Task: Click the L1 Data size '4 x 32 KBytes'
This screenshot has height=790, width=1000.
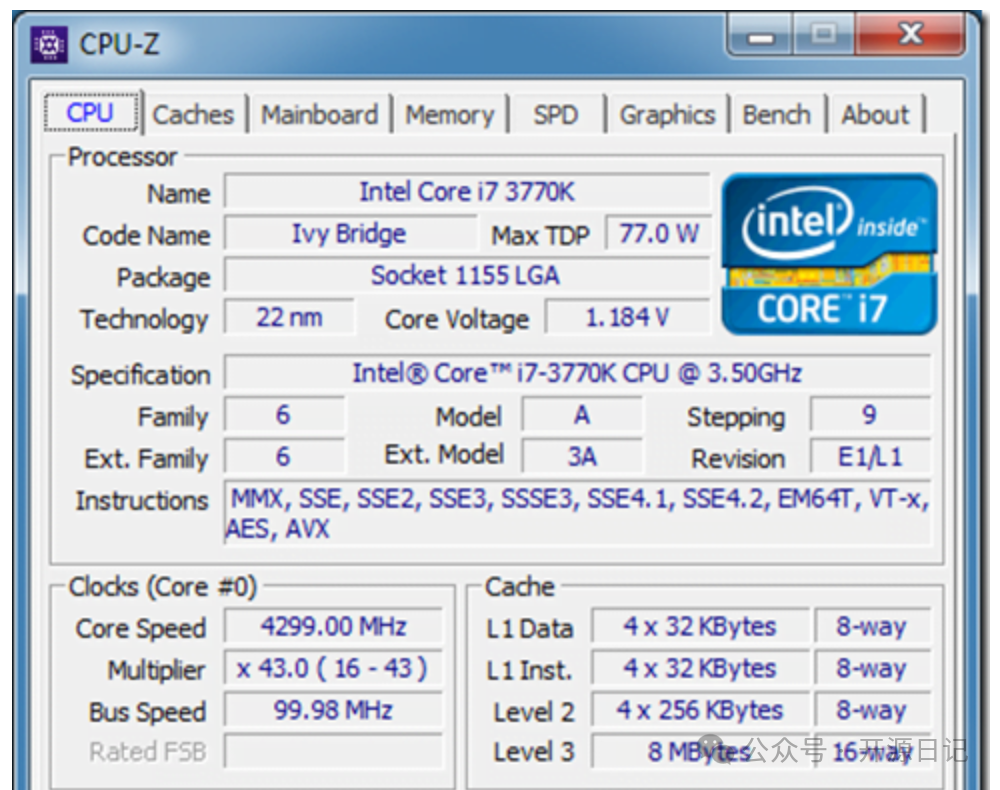Action: point(700,627)
